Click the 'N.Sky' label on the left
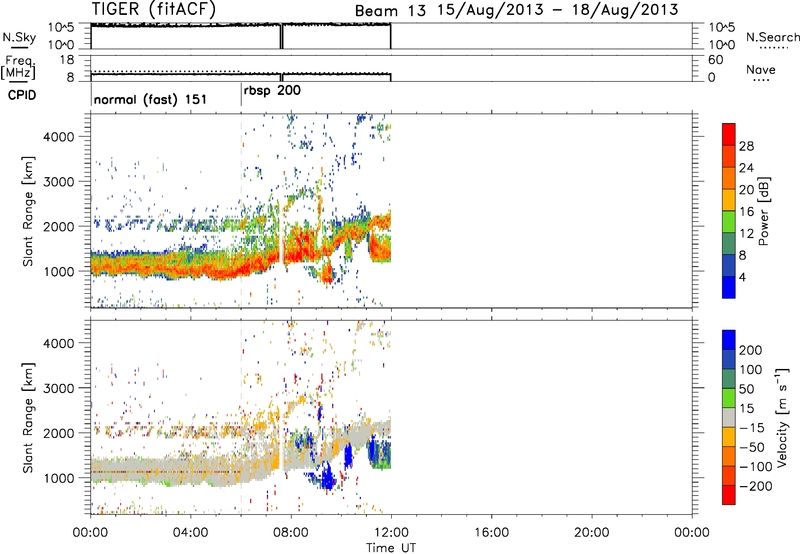The width and height of the screenshot is (800, 554). click(x=19, y=38)
